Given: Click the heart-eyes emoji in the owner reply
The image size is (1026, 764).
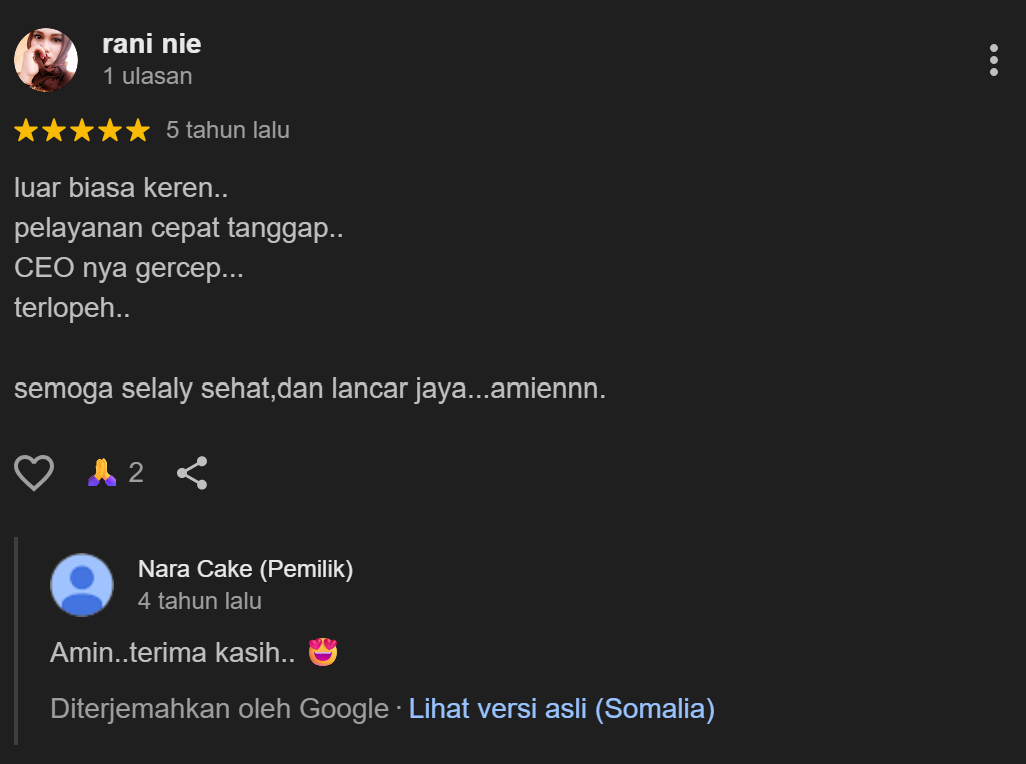Looking at the screenshot, I should coord(321,650).
